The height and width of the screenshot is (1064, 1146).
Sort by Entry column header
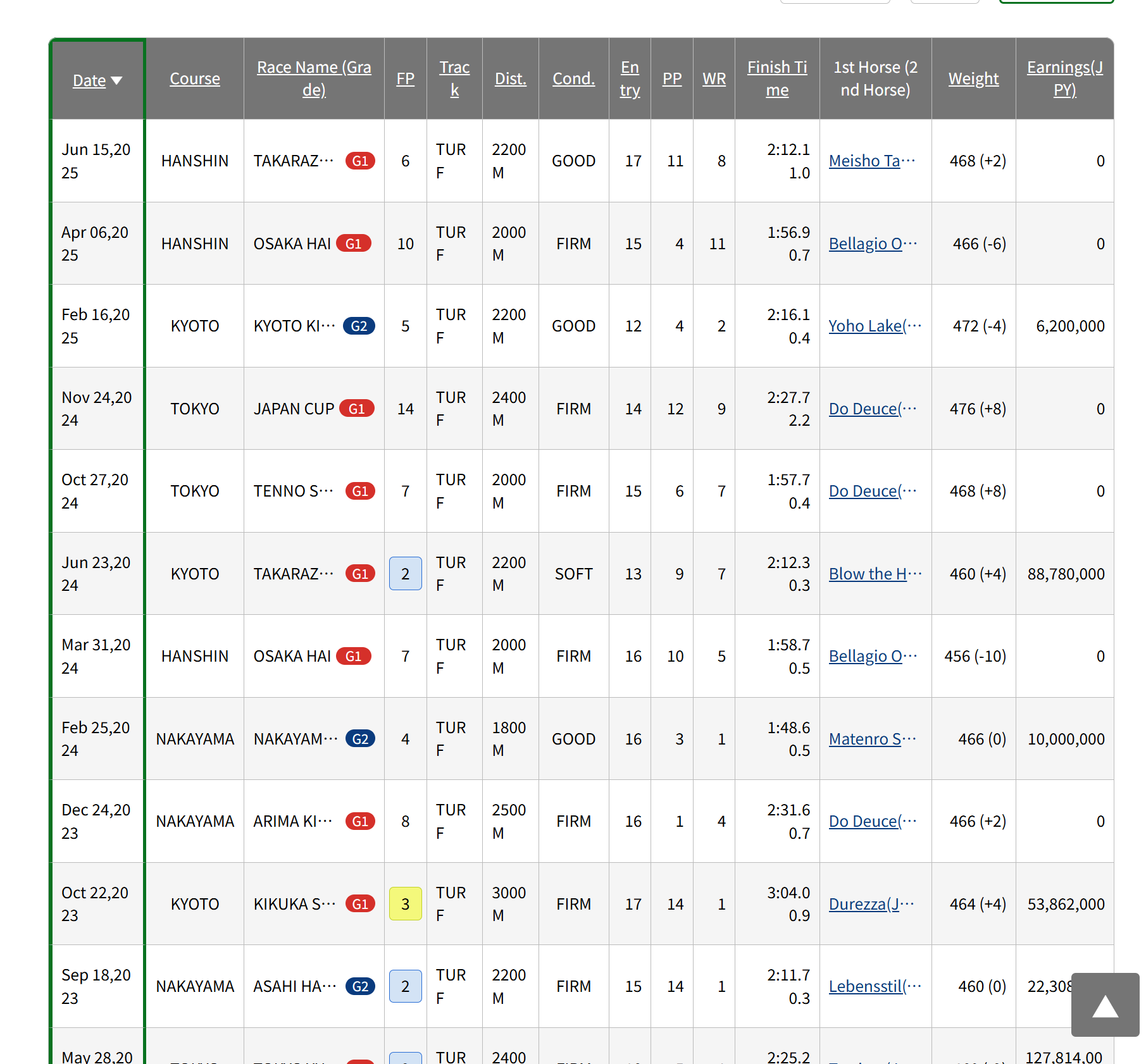click(630, 78)
